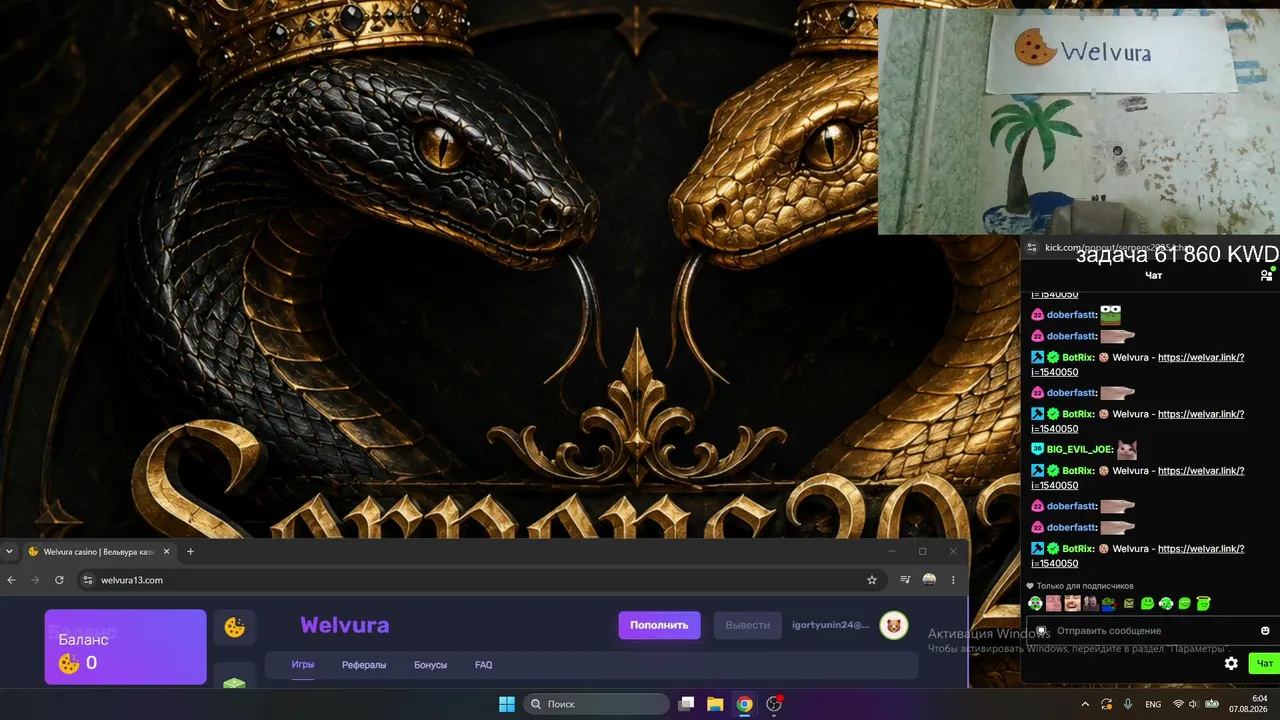This screenshot has height=720, width=1280.
Task: Click the browser forward arrow
Action: click(x=35, y=580)
